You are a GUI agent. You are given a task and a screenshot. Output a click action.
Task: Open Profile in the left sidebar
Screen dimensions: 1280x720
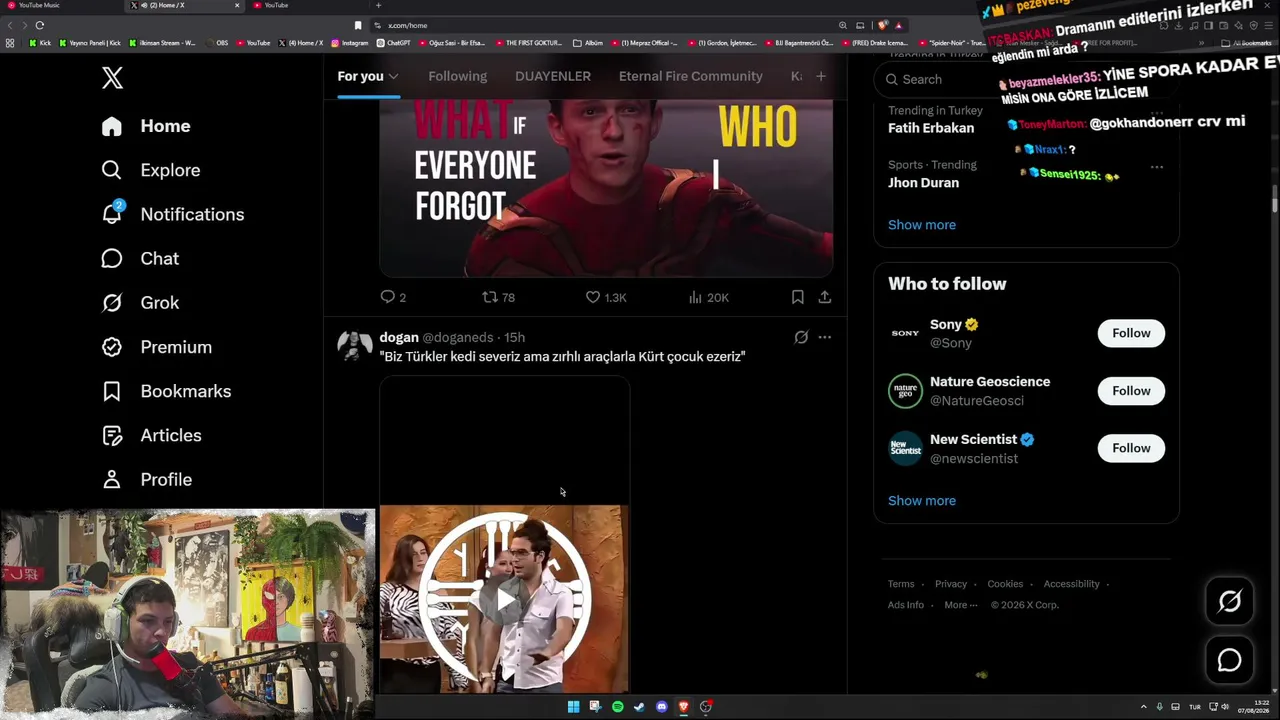point(147,479)
